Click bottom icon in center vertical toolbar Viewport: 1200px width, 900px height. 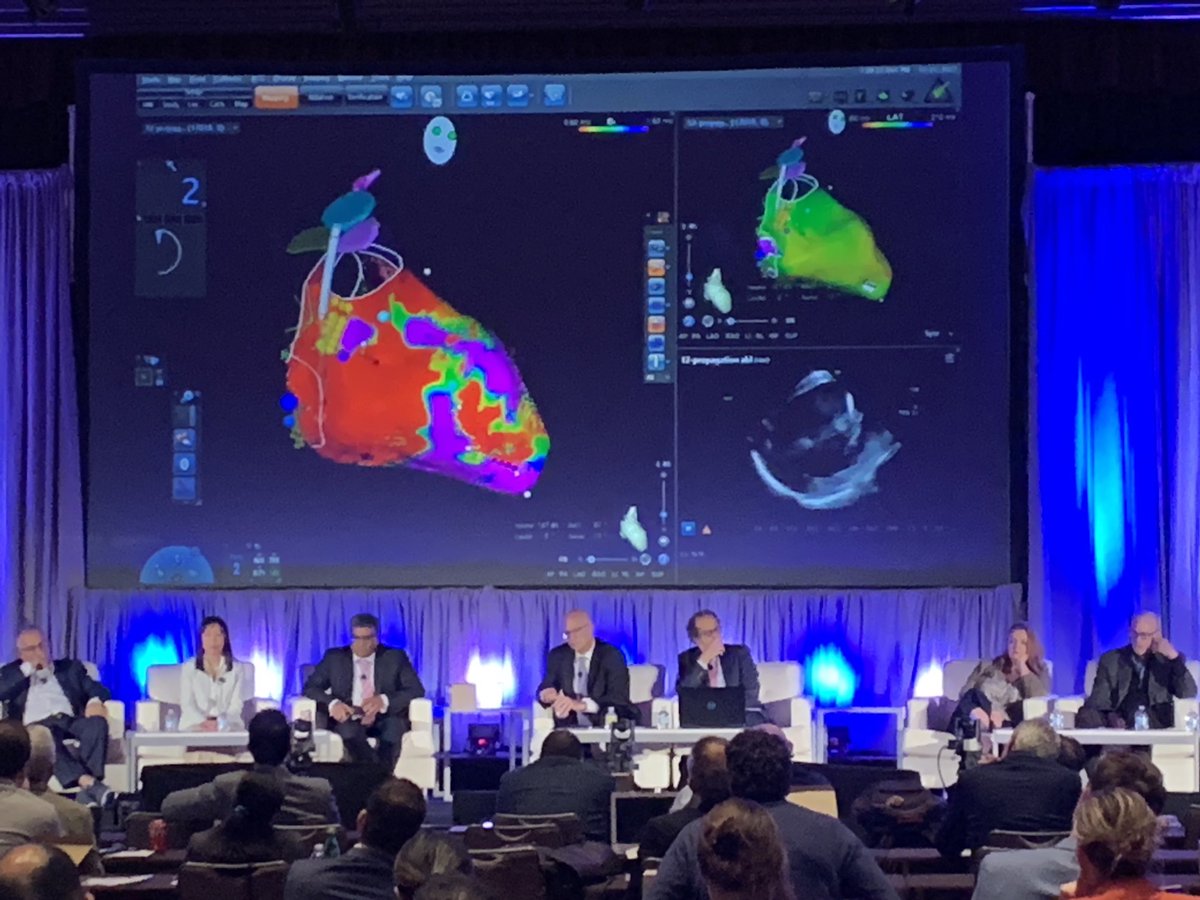click(657, 360)
